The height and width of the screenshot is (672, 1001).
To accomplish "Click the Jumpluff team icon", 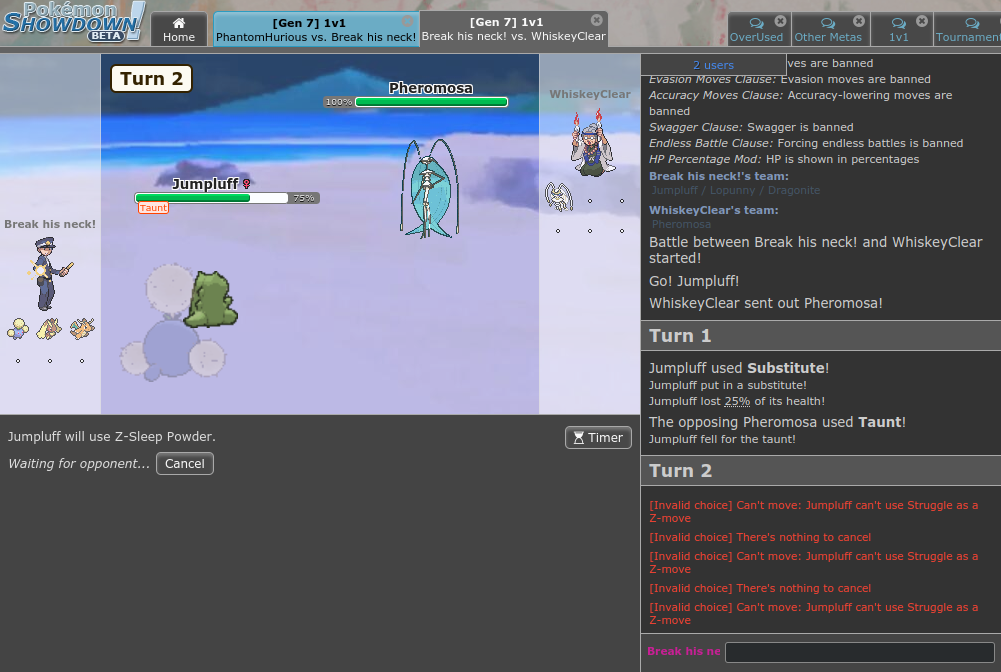I will click(18, 329).
